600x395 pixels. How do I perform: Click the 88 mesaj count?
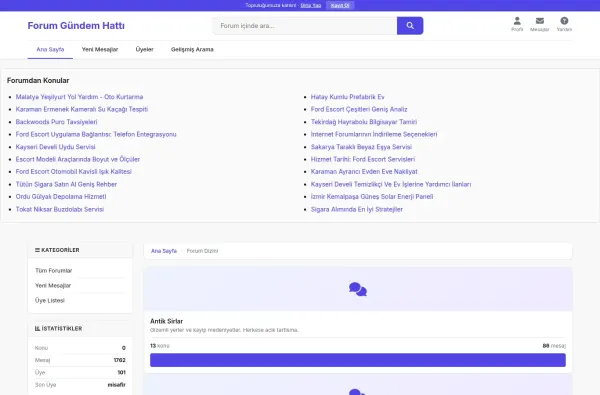pyautogui.click(x=554, y=346)
